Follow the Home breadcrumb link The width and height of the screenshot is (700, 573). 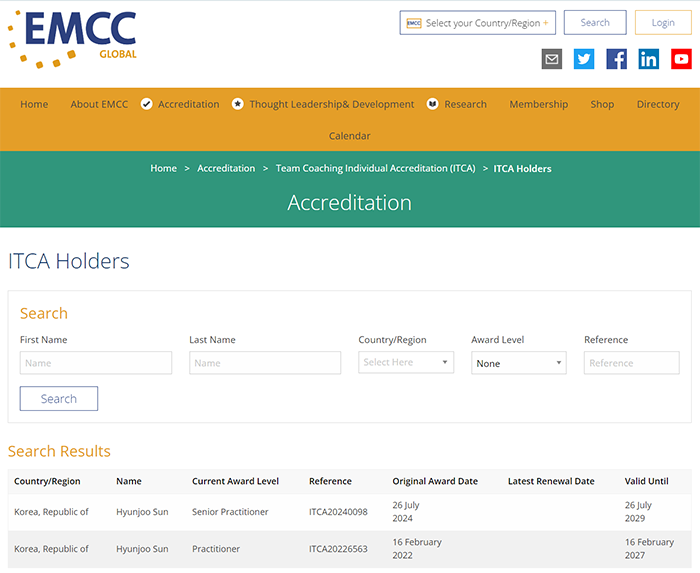(x=163, y=168)
